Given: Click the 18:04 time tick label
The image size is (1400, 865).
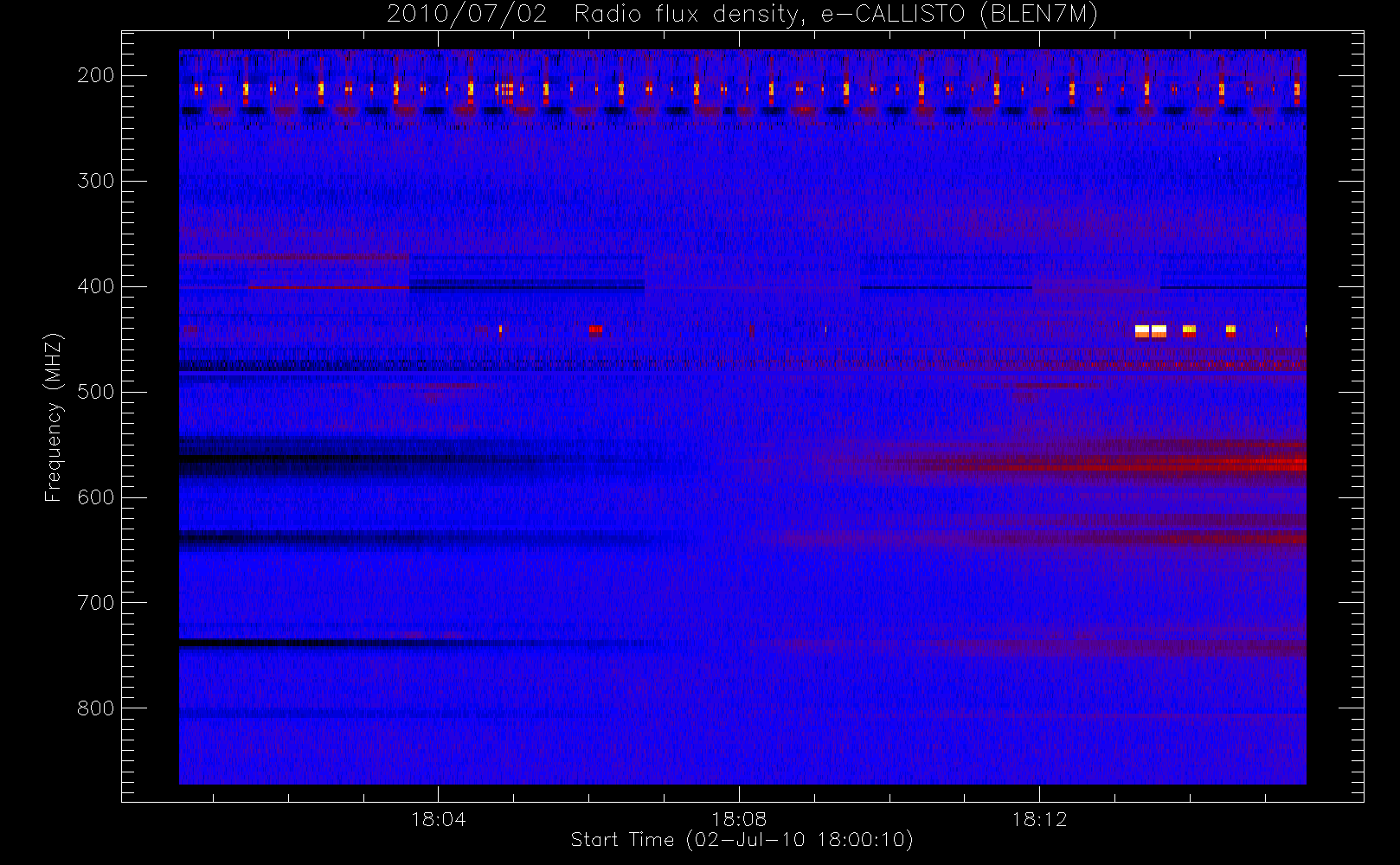Looking at the screenshot, I should pyautogui.click(x=438, y=819).
